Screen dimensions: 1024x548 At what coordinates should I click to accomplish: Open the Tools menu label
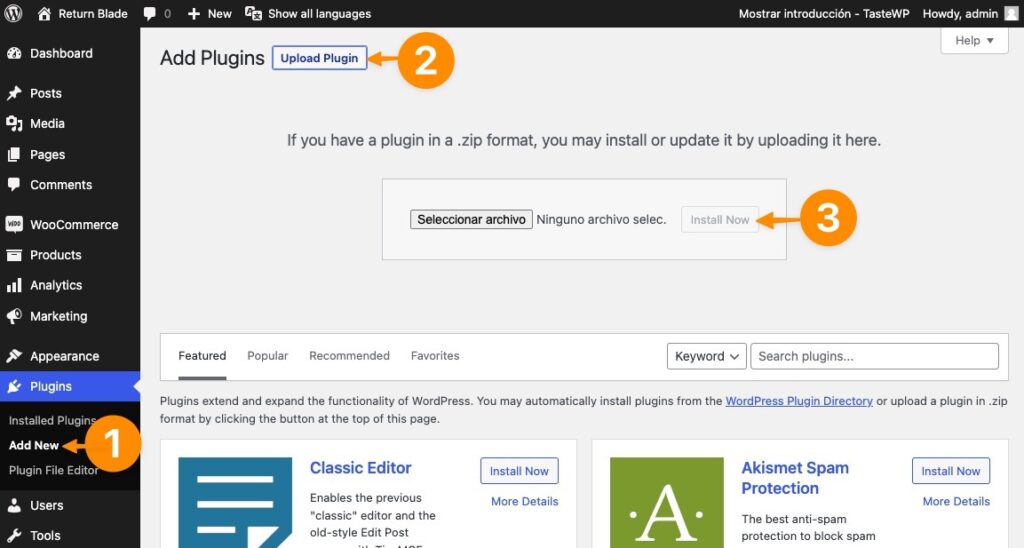45,536
